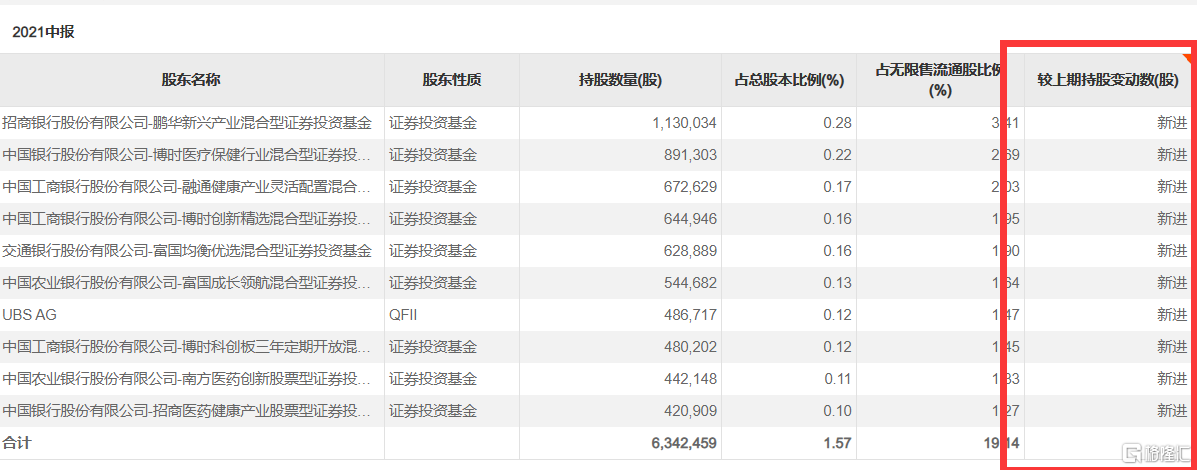The height and width of the screenshot is (470, 1197).
Task: Click 新进 in the UBS AG row
Action: (1172, 315)
